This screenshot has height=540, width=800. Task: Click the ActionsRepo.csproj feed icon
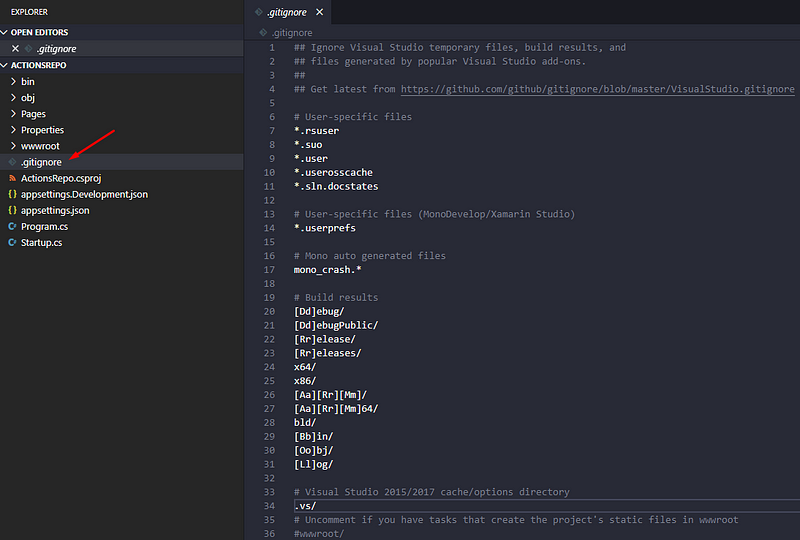click(12, 178)
